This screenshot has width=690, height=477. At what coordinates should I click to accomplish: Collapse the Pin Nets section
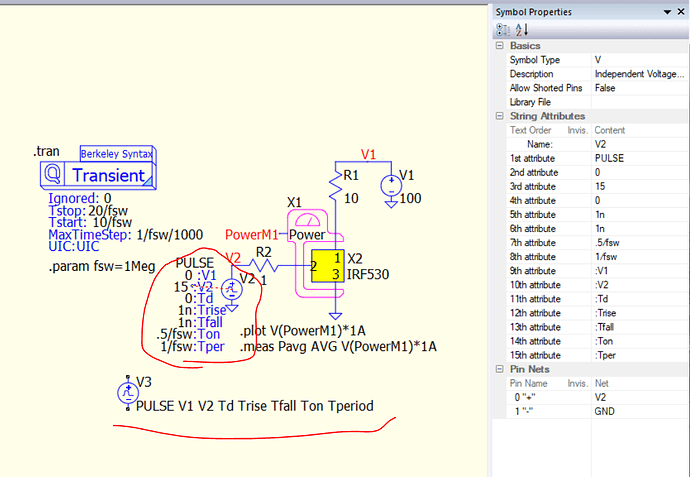point(500,368)
